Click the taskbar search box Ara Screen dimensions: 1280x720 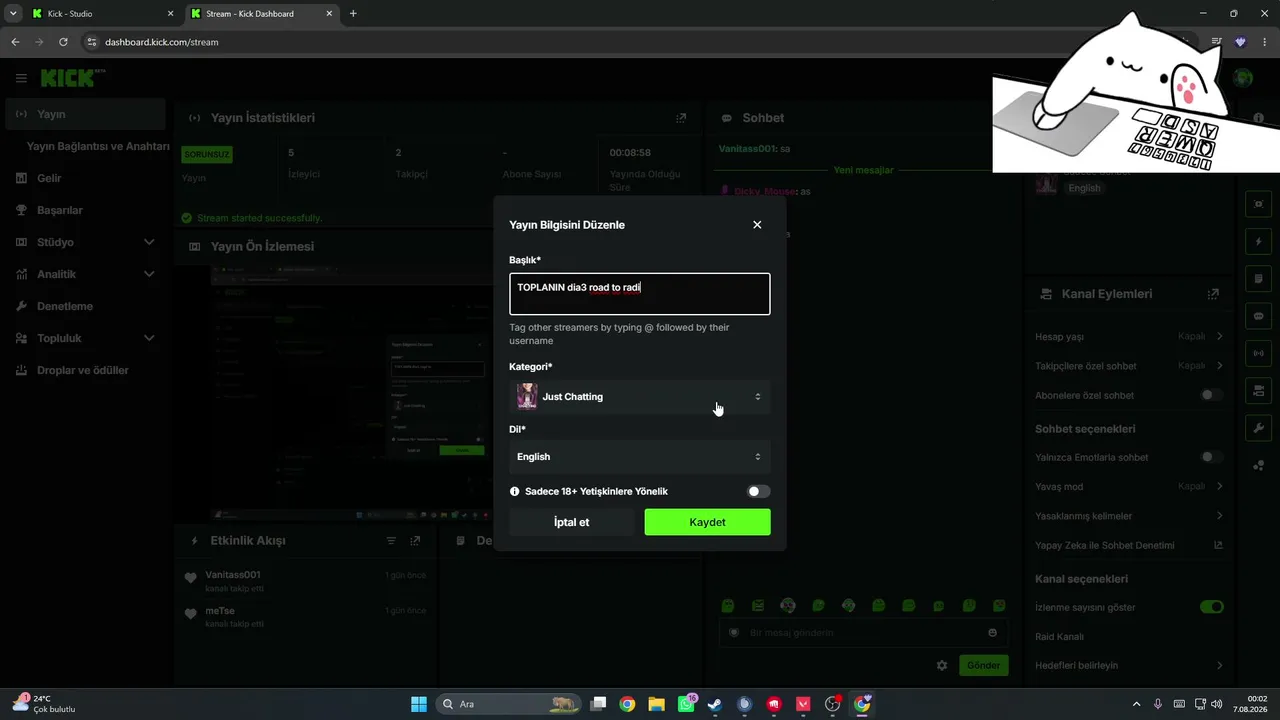tap(509, 704)
